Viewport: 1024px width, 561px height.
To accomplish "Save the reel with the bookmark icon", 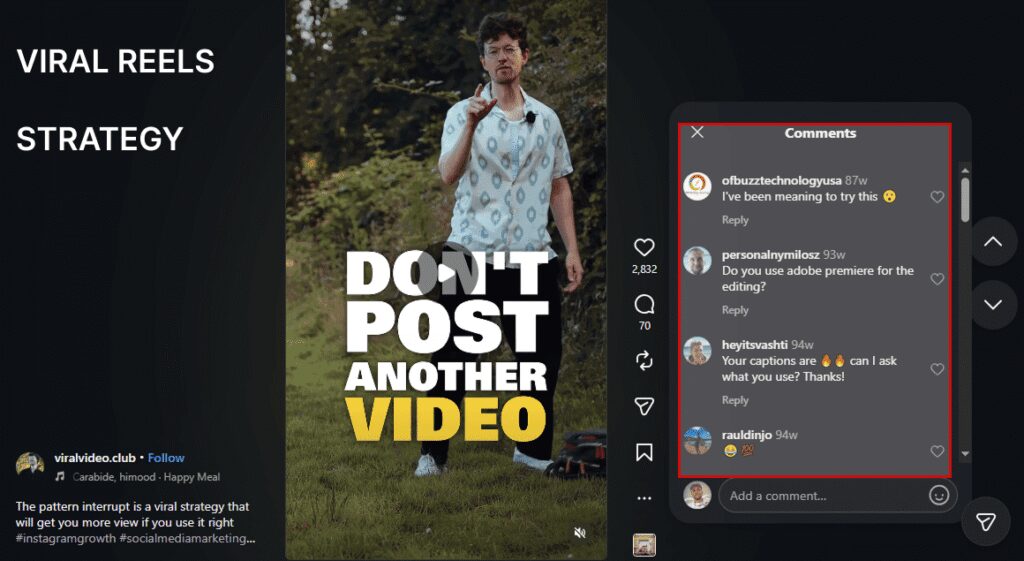I will pos(644,452).
